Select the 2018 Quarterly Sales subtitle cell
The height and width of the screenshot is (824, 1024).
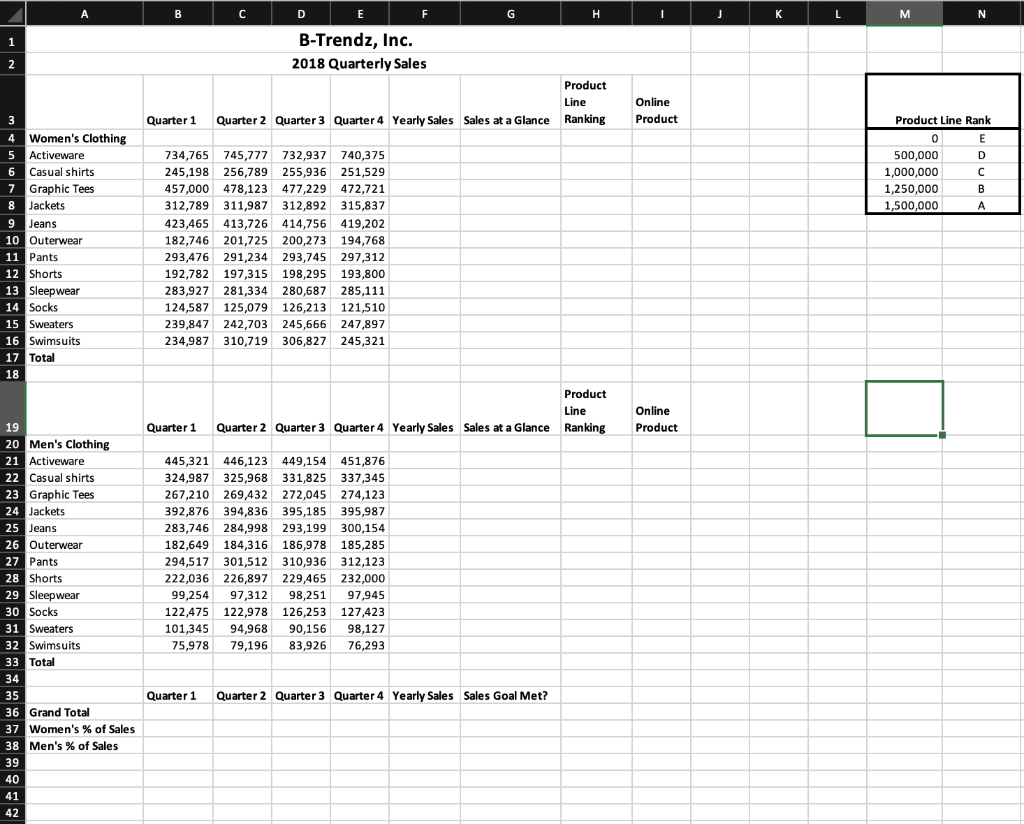[x=360, y=63]
